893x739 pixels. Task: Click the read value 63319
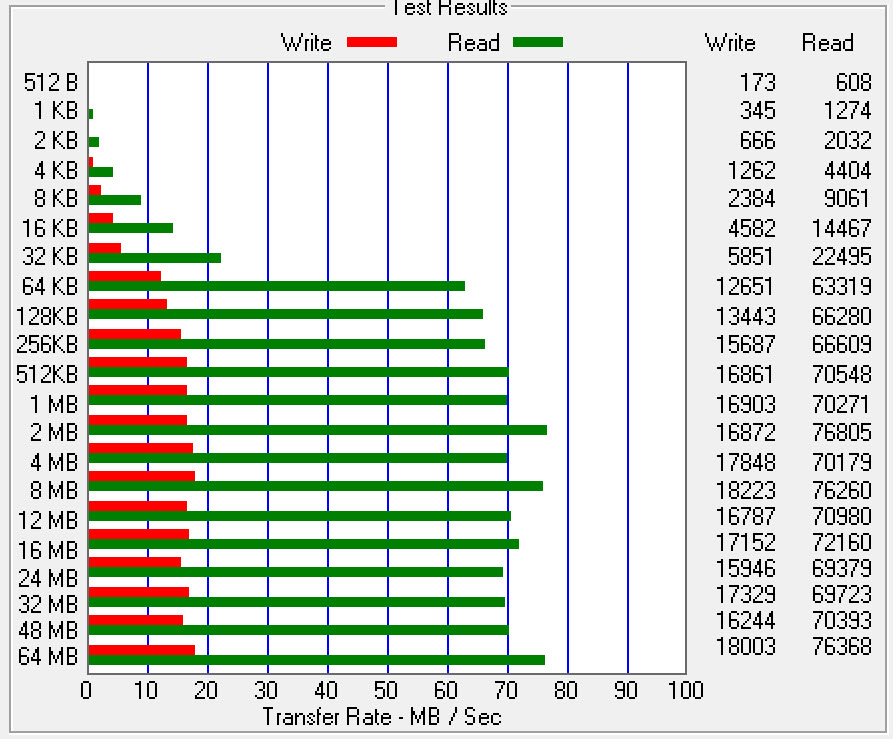841,287
